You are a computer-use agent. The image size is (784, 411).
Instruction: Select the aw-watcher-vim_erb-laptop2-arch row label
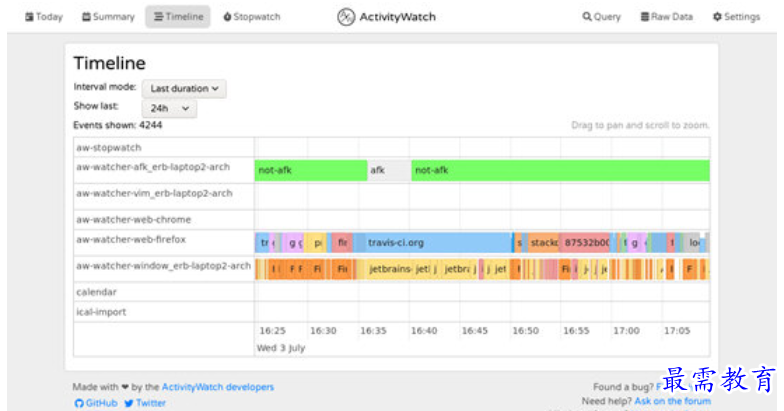[x=154, y=193]
